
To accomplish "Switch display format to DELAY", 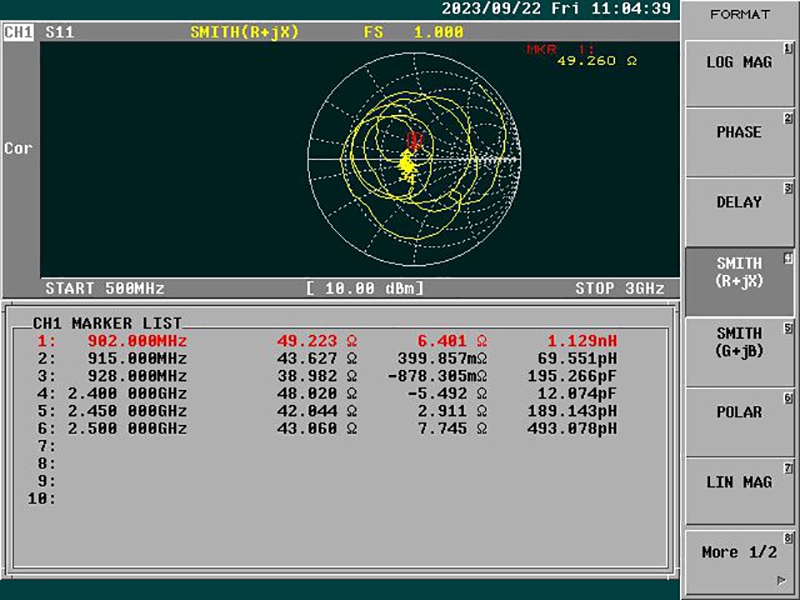I will point(739,213).
